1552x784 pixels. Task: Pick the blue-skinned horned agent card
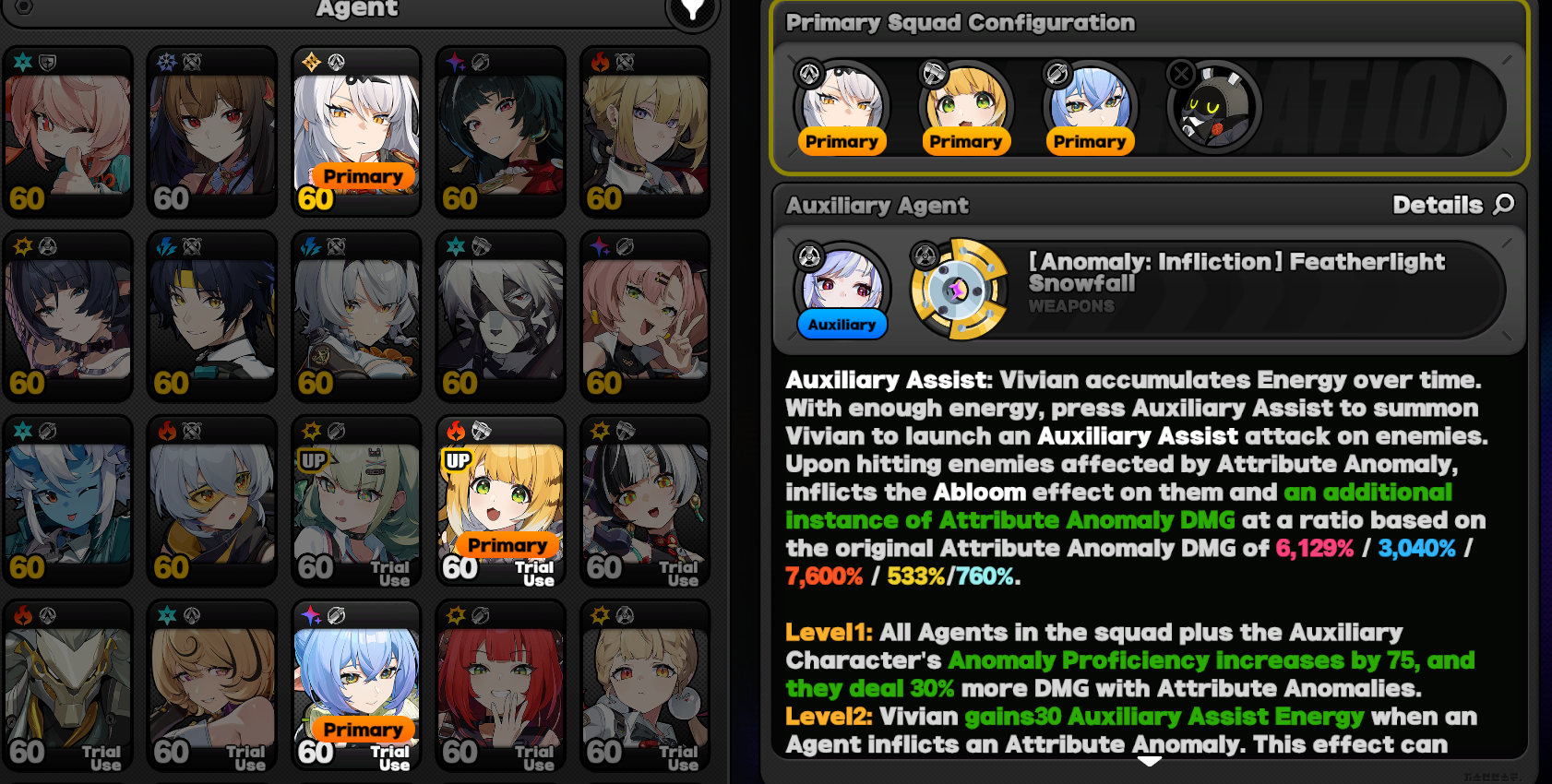pos(67,501)
